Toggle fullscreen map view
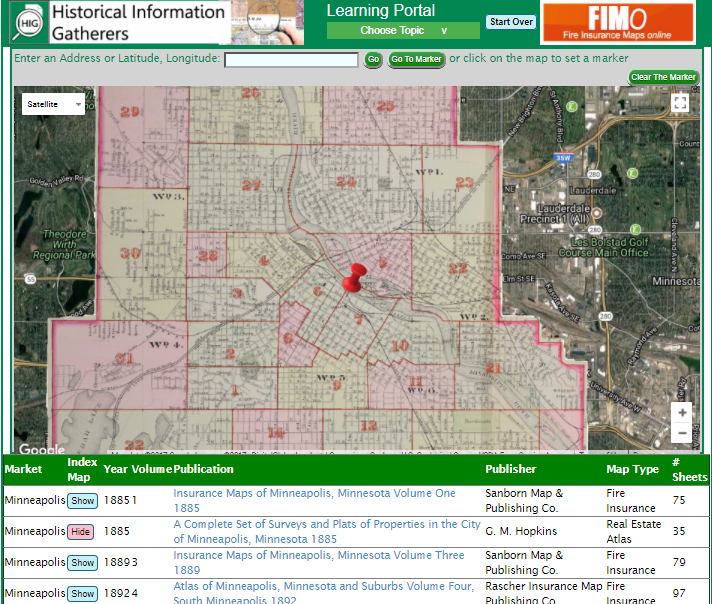 click(x=680, y=103)
